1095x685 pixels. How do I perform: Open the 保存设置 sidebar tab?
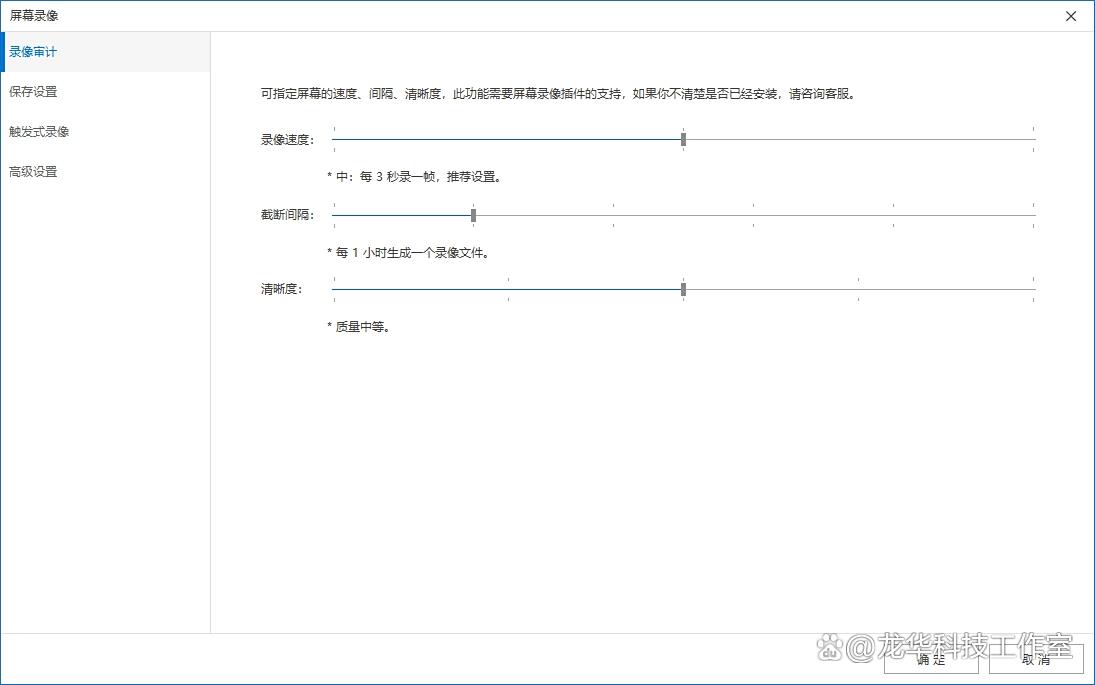pyautogui.click(x=105, y=91)
